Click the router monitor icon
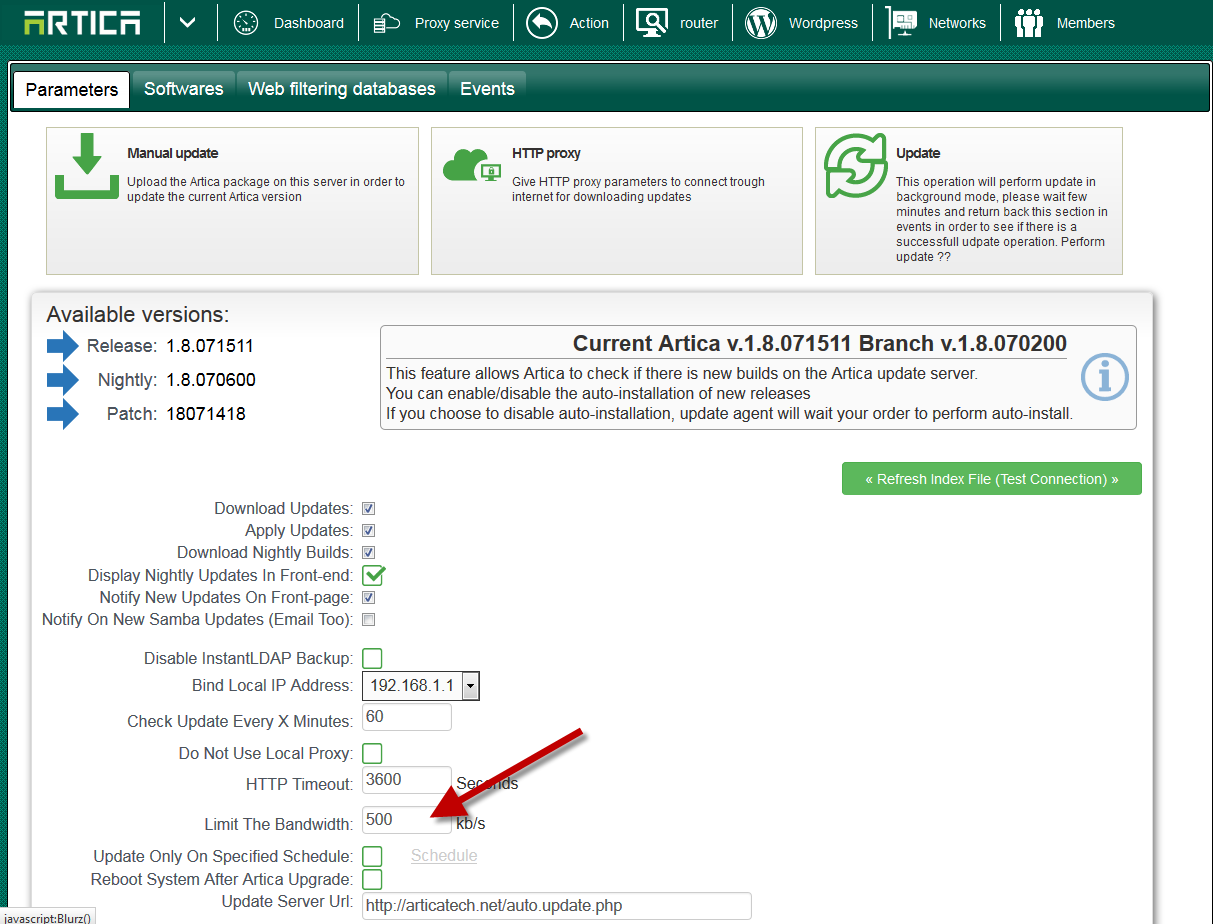The height and width of the screenshot is (924, 1213). pyautogui.click(x=652, y=22)
